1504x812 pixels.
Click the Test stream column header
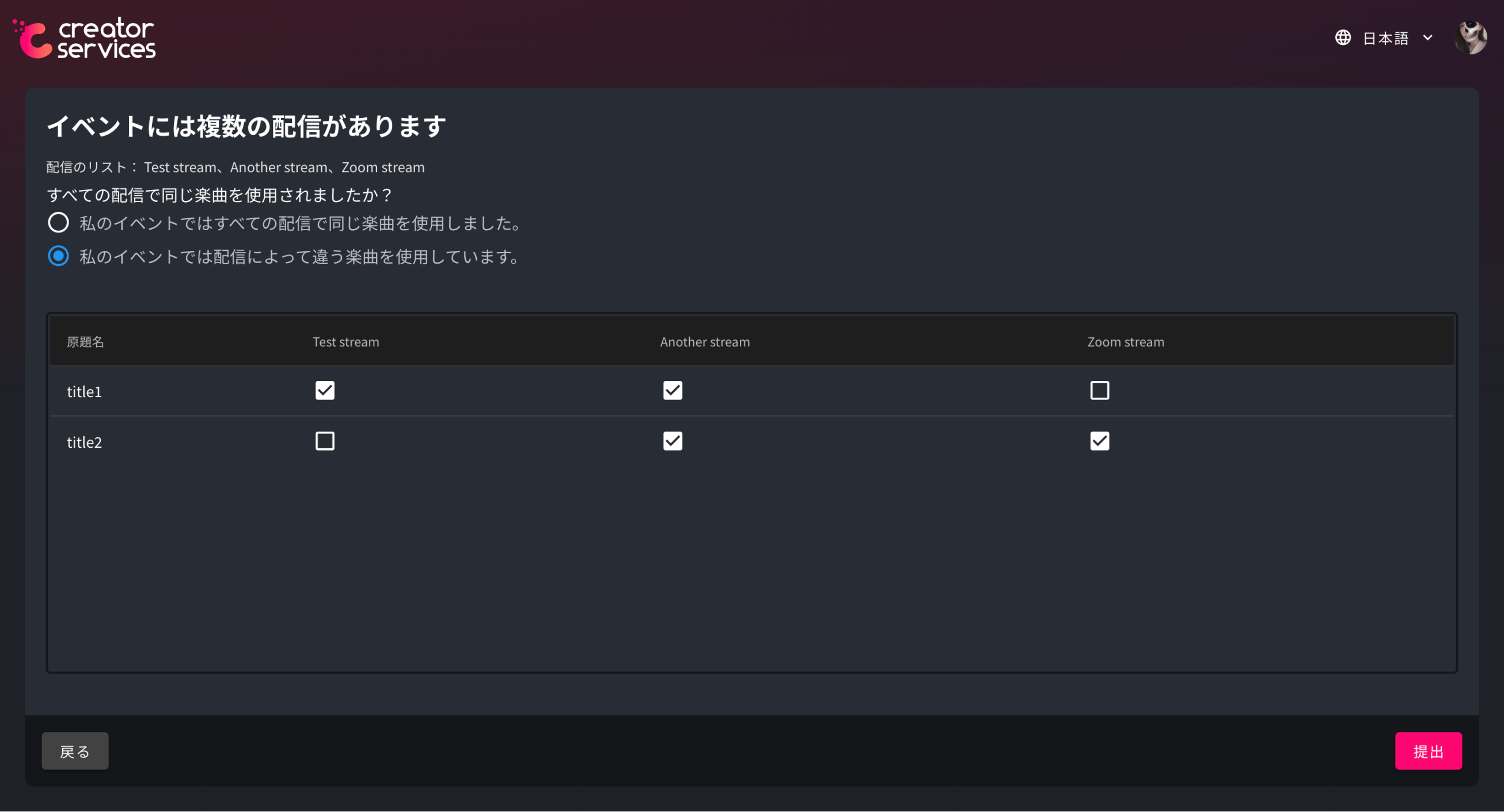tap(345, 342)
